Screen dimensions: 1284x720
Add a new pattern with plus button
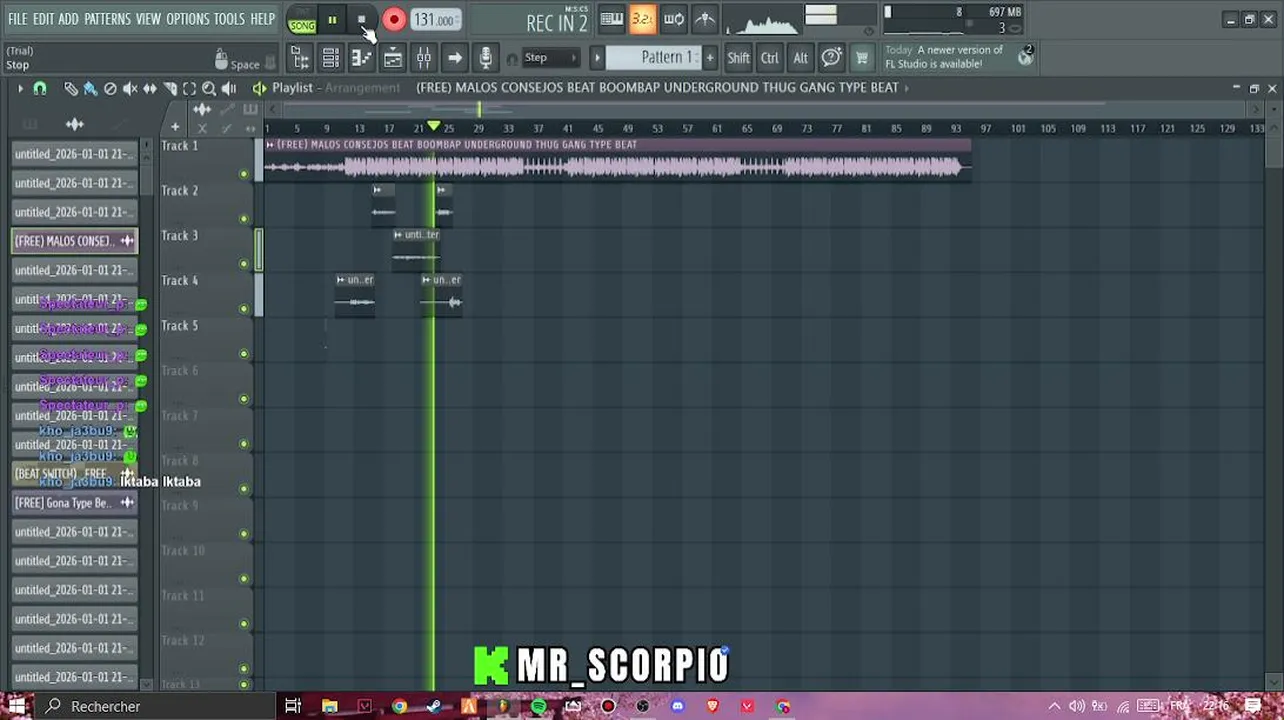(x=710, y=58)
